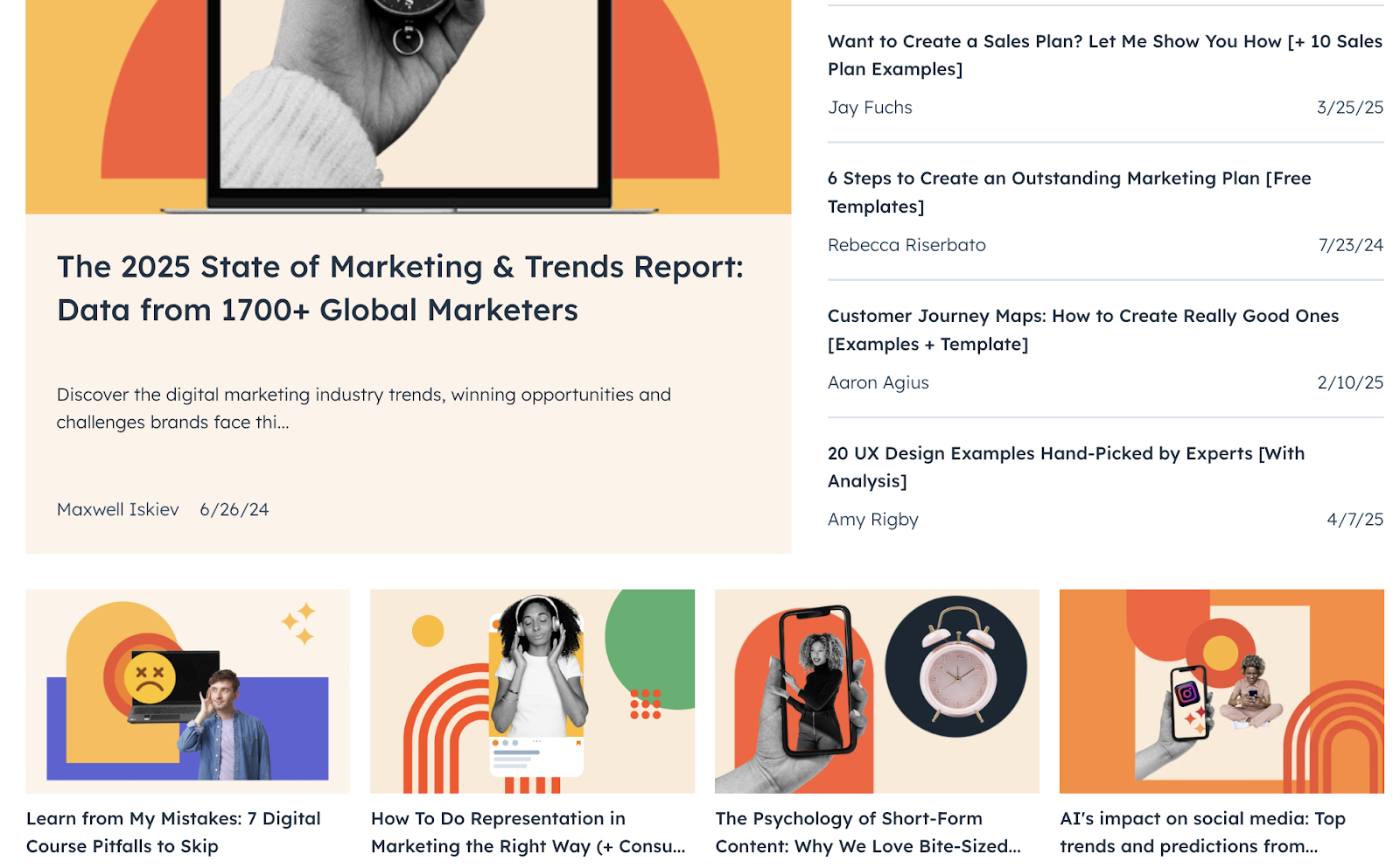Click on author Aaron Agius
Viewport: 1400px width, 868px height.
[878, 382]
